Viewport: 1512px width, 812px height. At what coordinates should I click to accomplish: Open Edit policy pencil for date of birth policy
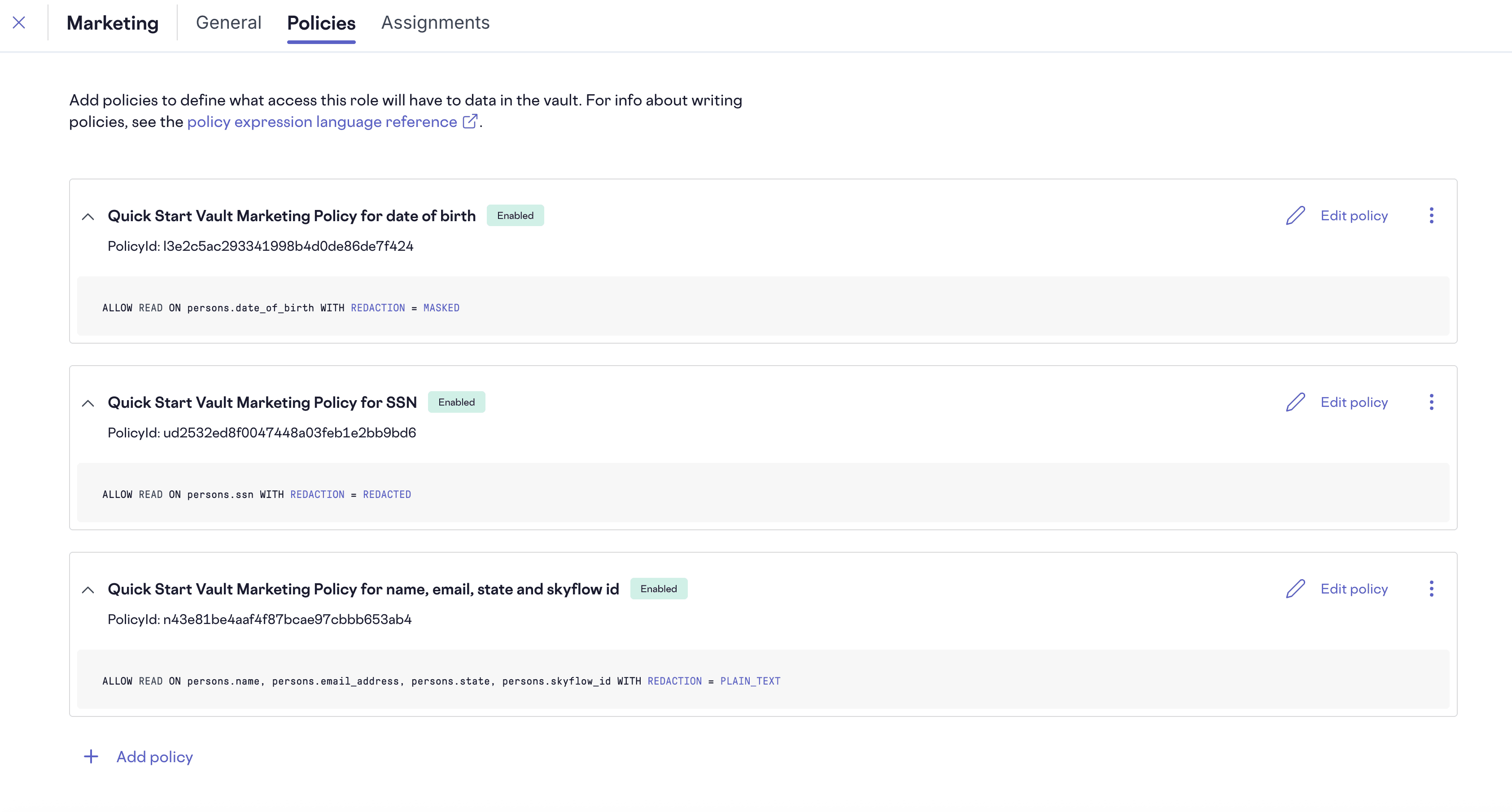1295,215
